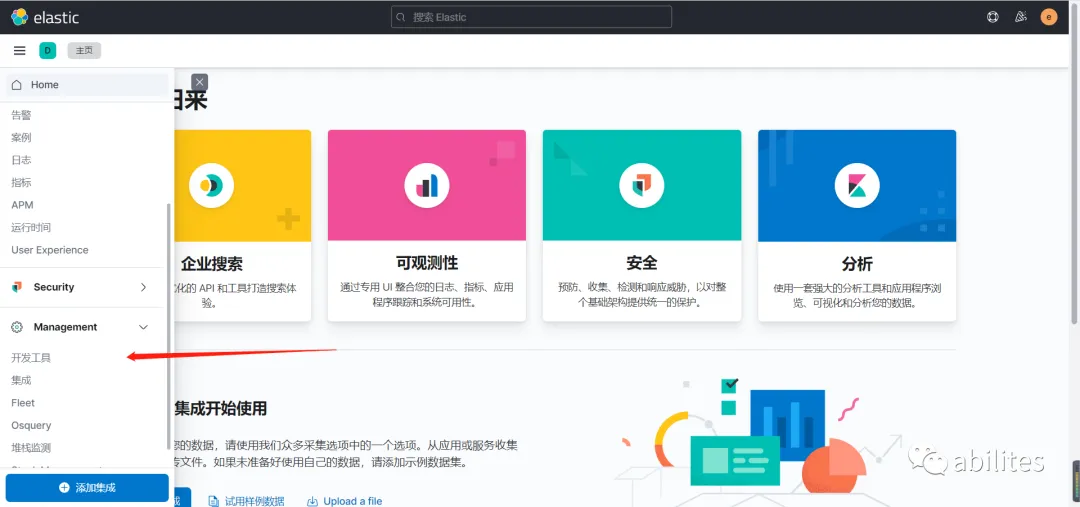Viewport: 1080px width, 507px height.
Task: Open the user avatar "e" menu
Action: (x=1049, y=17)
